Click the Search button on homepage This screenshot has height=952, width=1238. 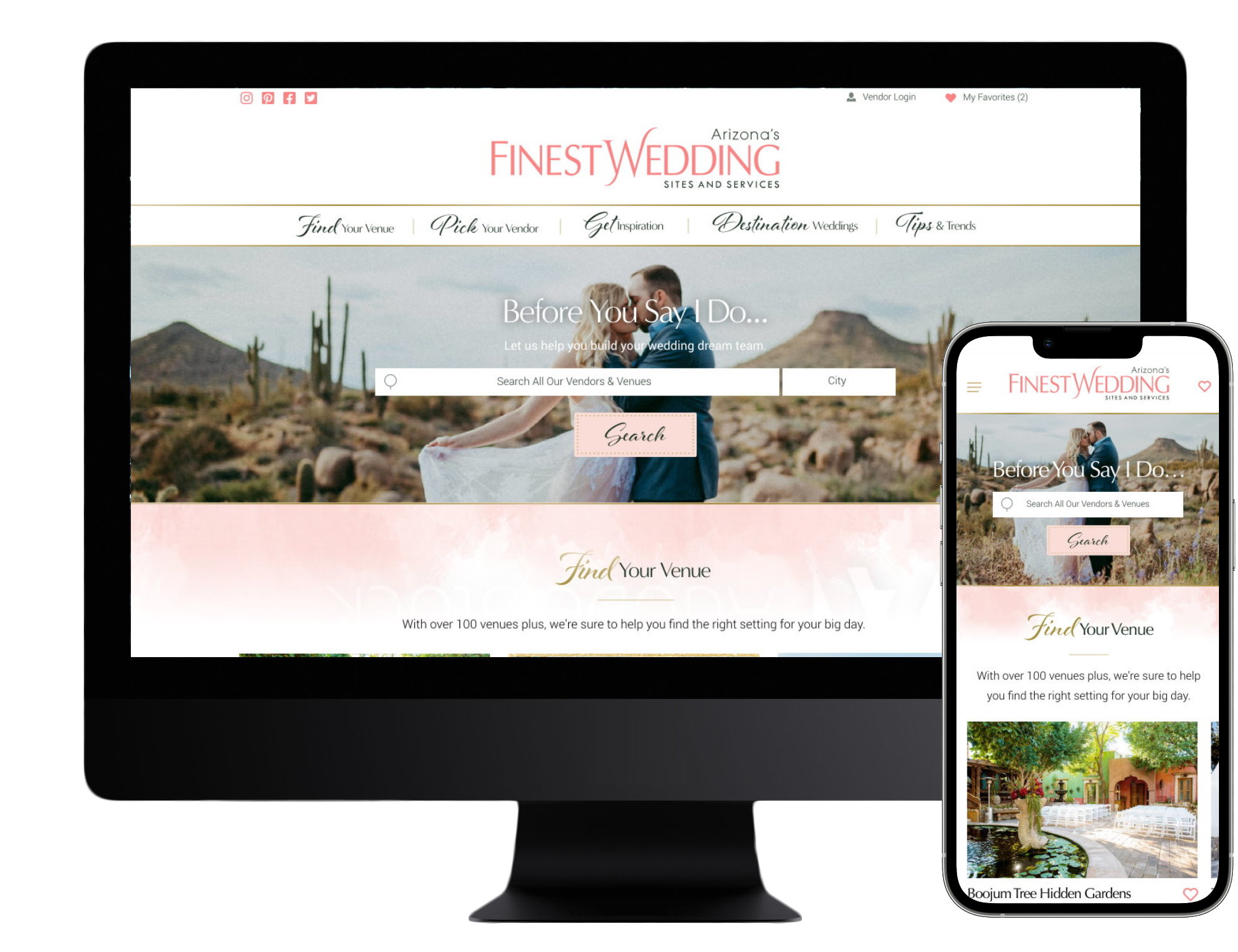(635, 434)
